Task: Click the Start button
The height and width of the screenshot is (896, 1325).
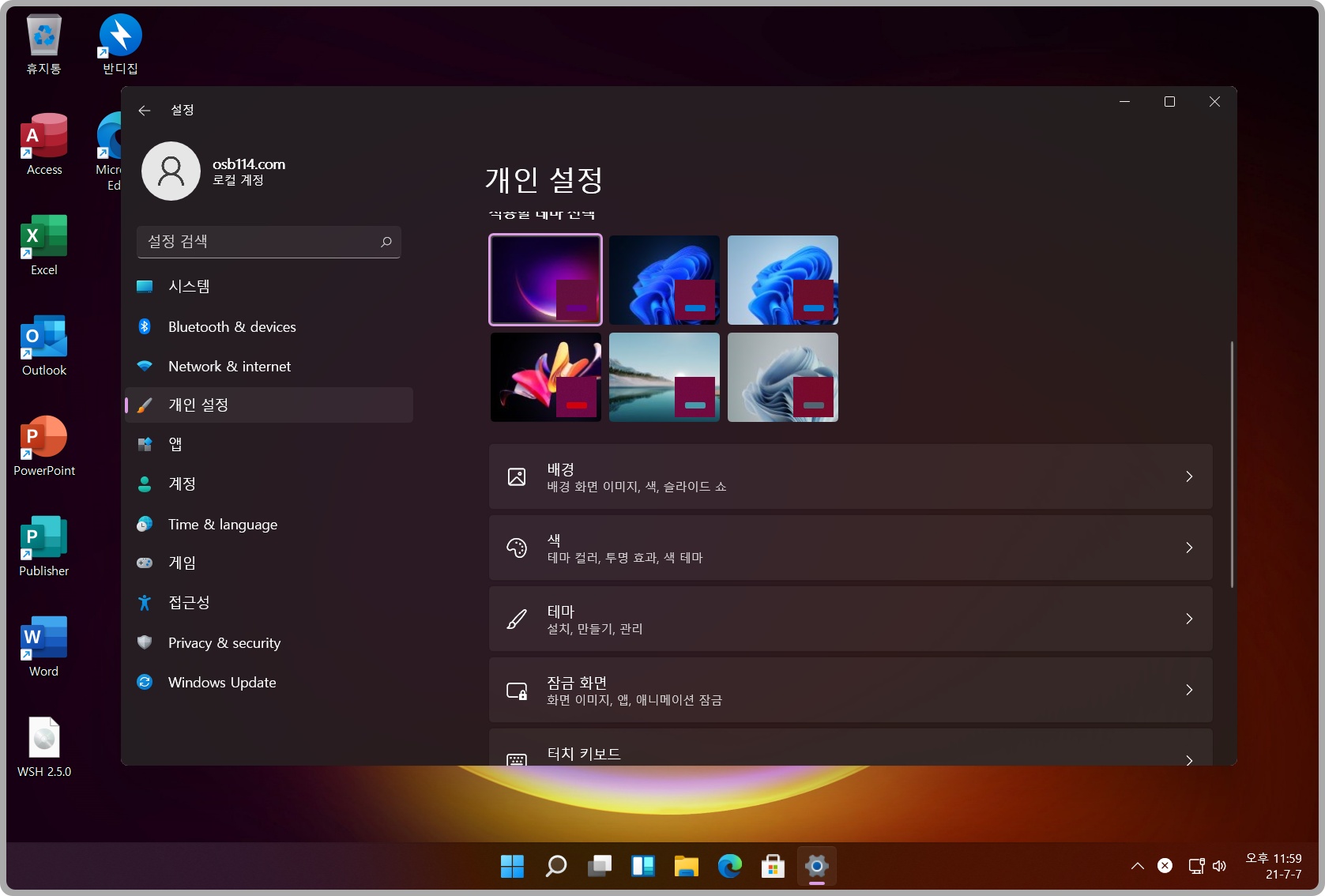Action: (x=512, y=866)
